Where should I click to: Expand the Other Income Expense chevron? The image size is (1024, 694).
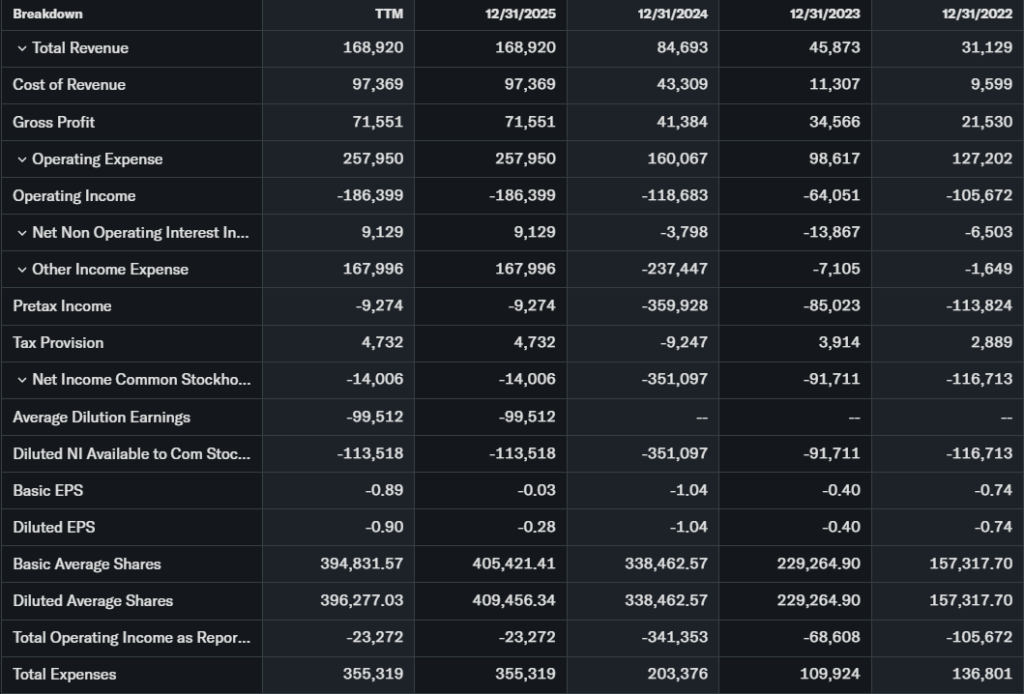[22, 270]
